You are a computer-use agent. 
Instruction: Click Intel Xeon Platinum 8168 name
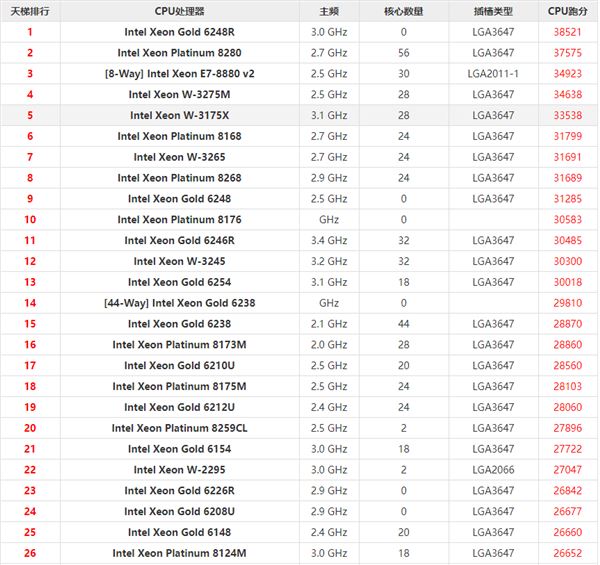pyautogui.click(x=179, y=136)
